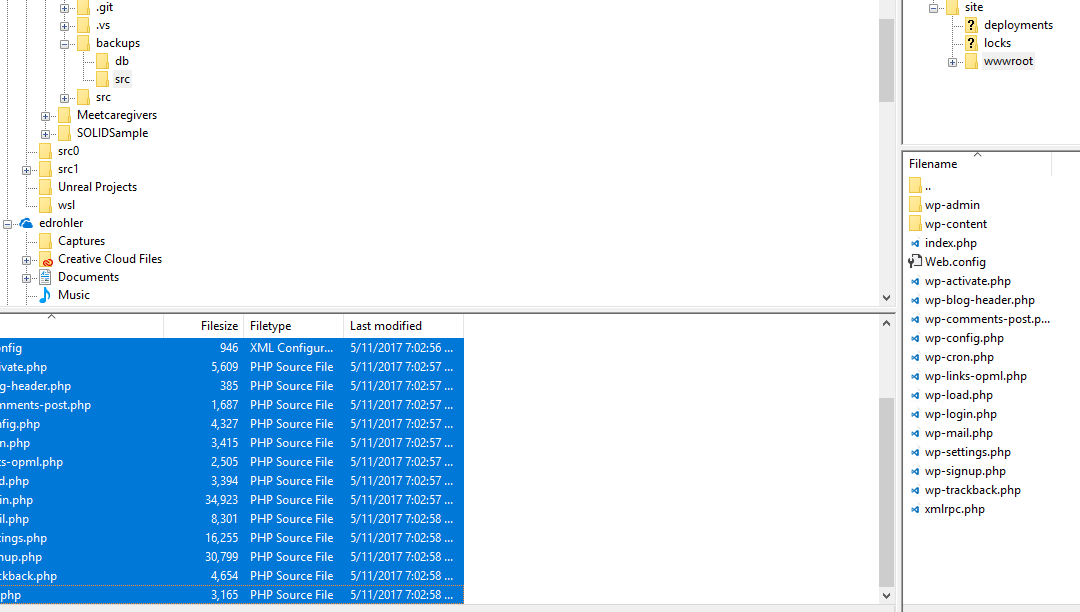This screenshot has height=612, width=1080.
Task: Expand the remote wwwroot folder node
Action: point(953,62)
